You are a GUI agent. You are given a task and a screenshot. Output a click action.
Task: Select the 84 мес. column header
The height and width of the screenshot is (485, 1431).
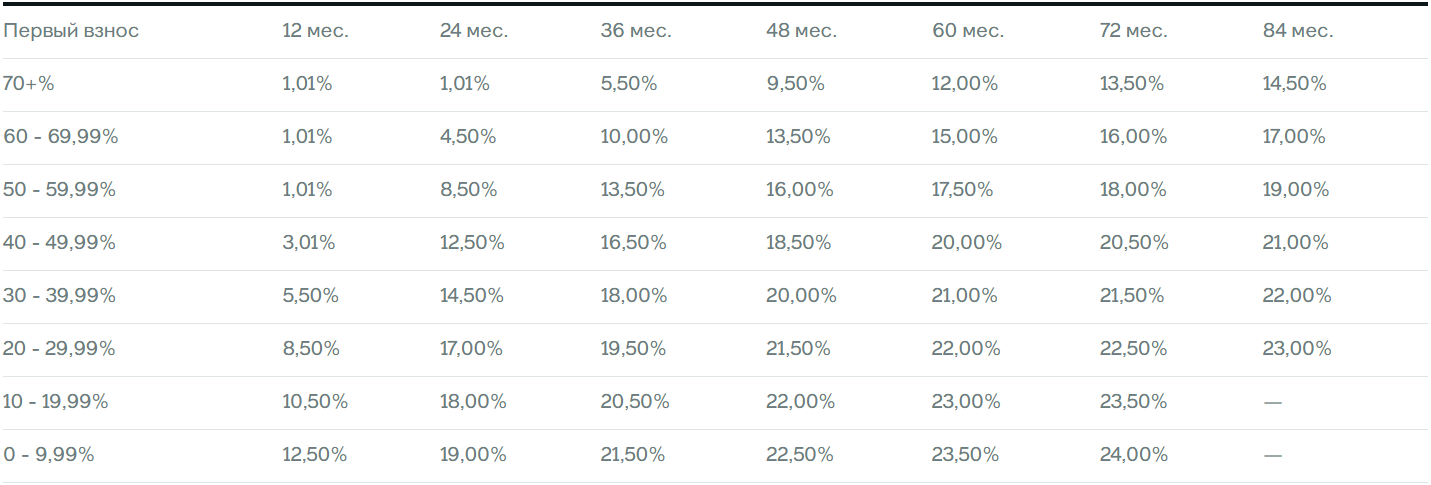[1298, 31]
